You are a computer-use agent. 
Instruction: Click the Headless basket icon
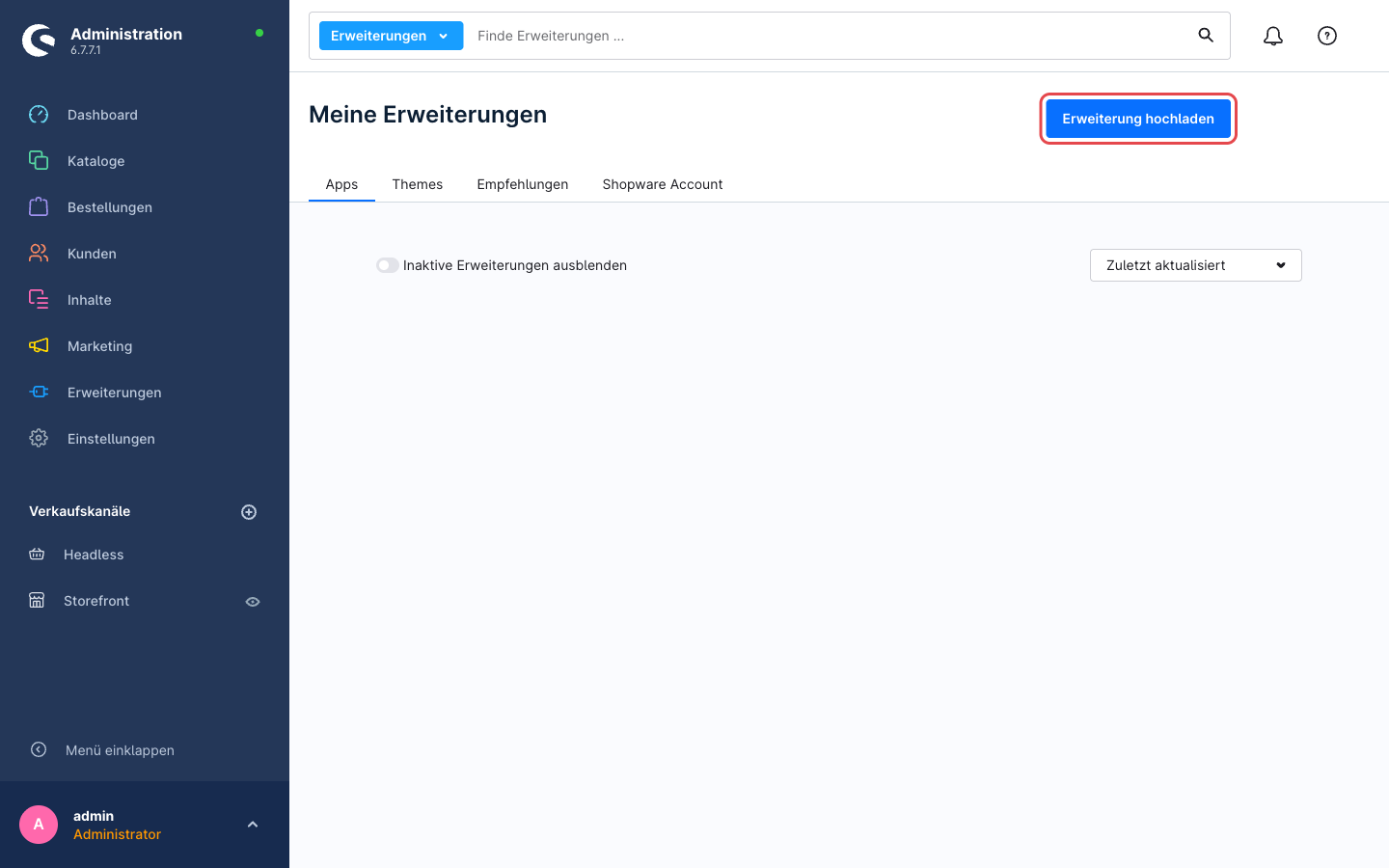37,554
